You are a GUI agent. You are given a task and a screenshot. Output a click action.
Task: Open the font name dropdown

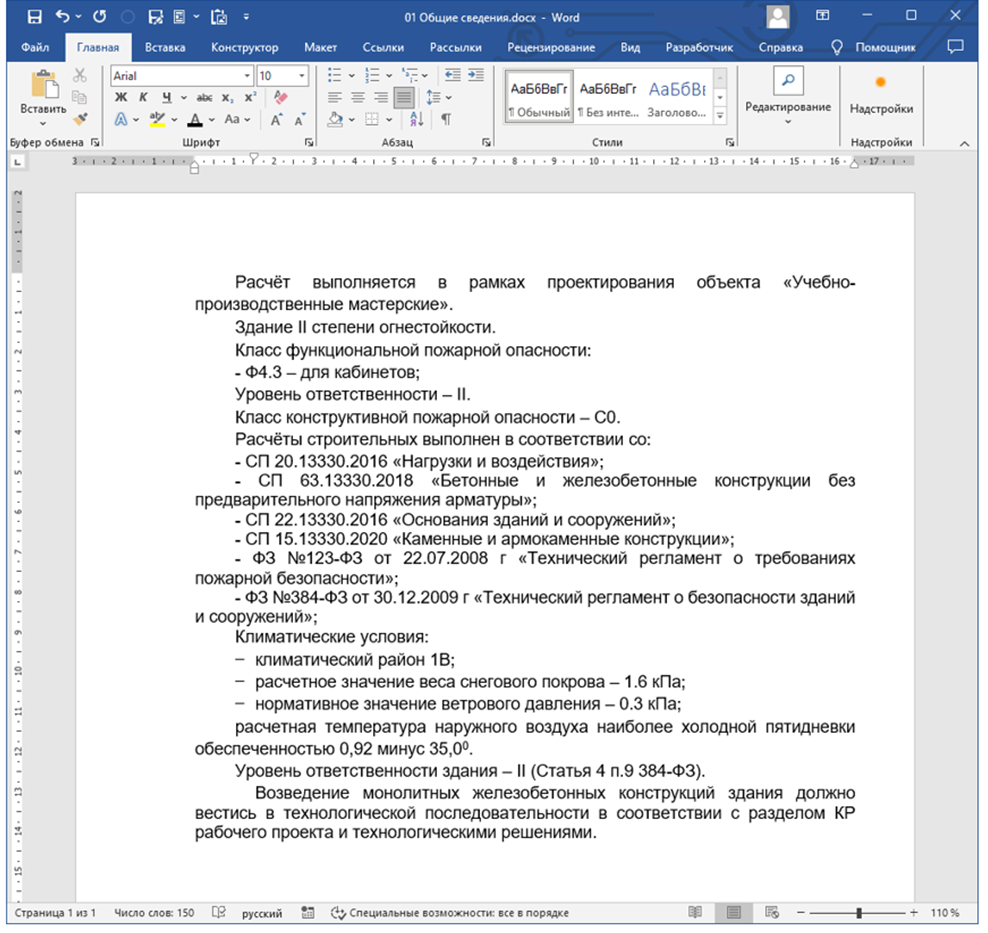(247, 76)
